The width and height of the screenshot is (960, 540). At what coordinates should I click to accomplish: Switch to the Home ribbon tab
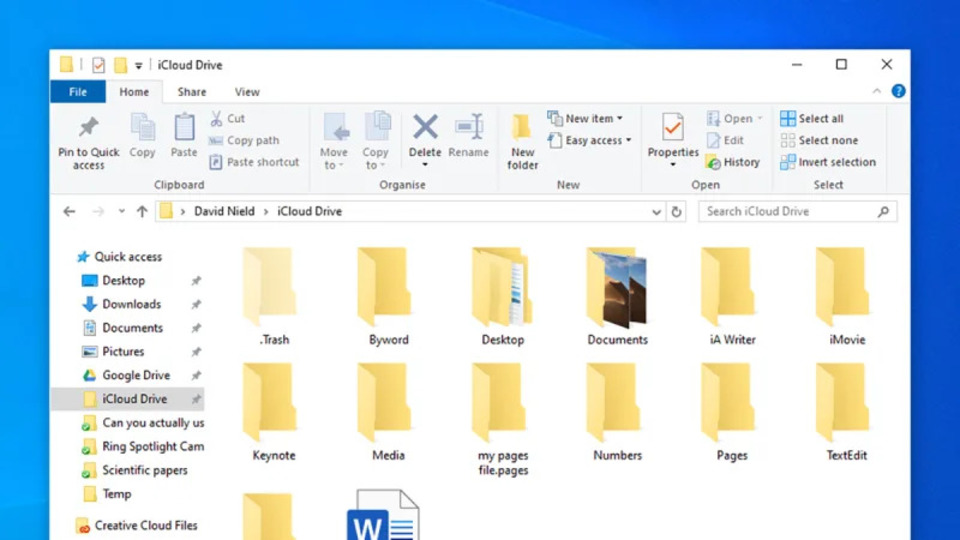pos(134,92)
